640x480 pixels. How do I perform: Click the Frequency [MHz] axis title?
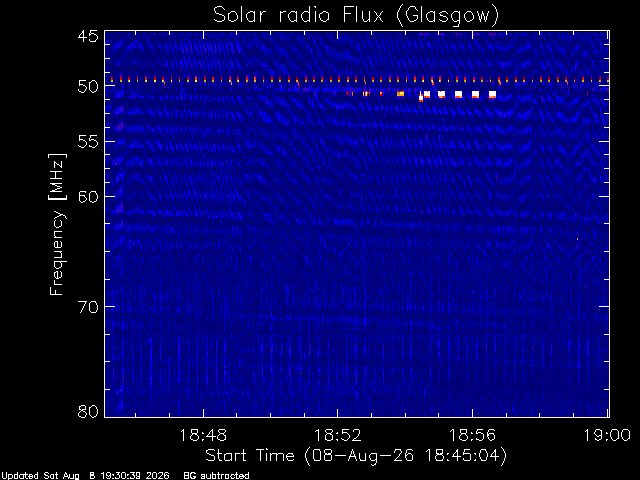(57, 224)
